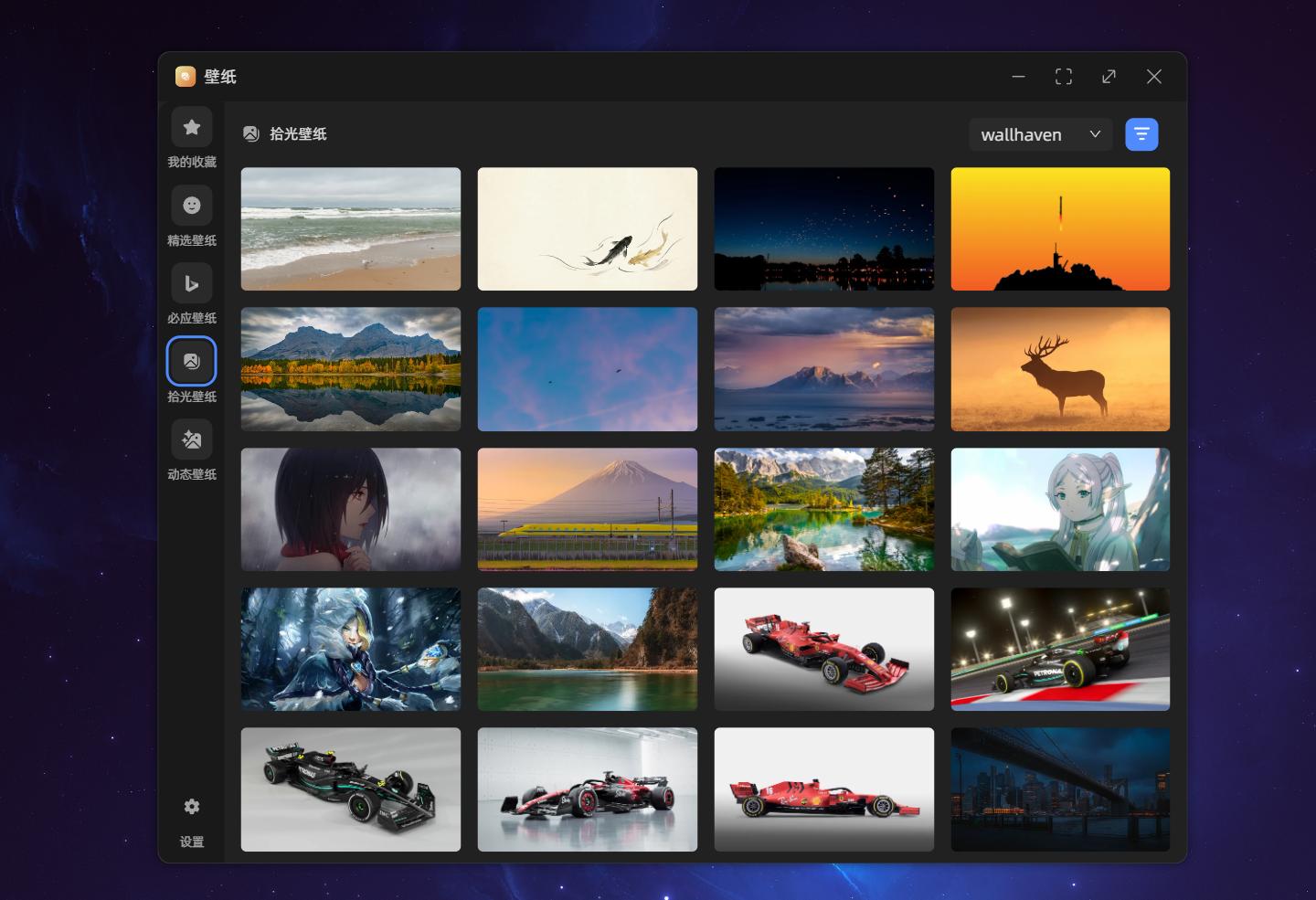Click the 拾光壁纸 header title
Image resolution: width=1316 pixels, height=900 pixels.
[298, 133]
